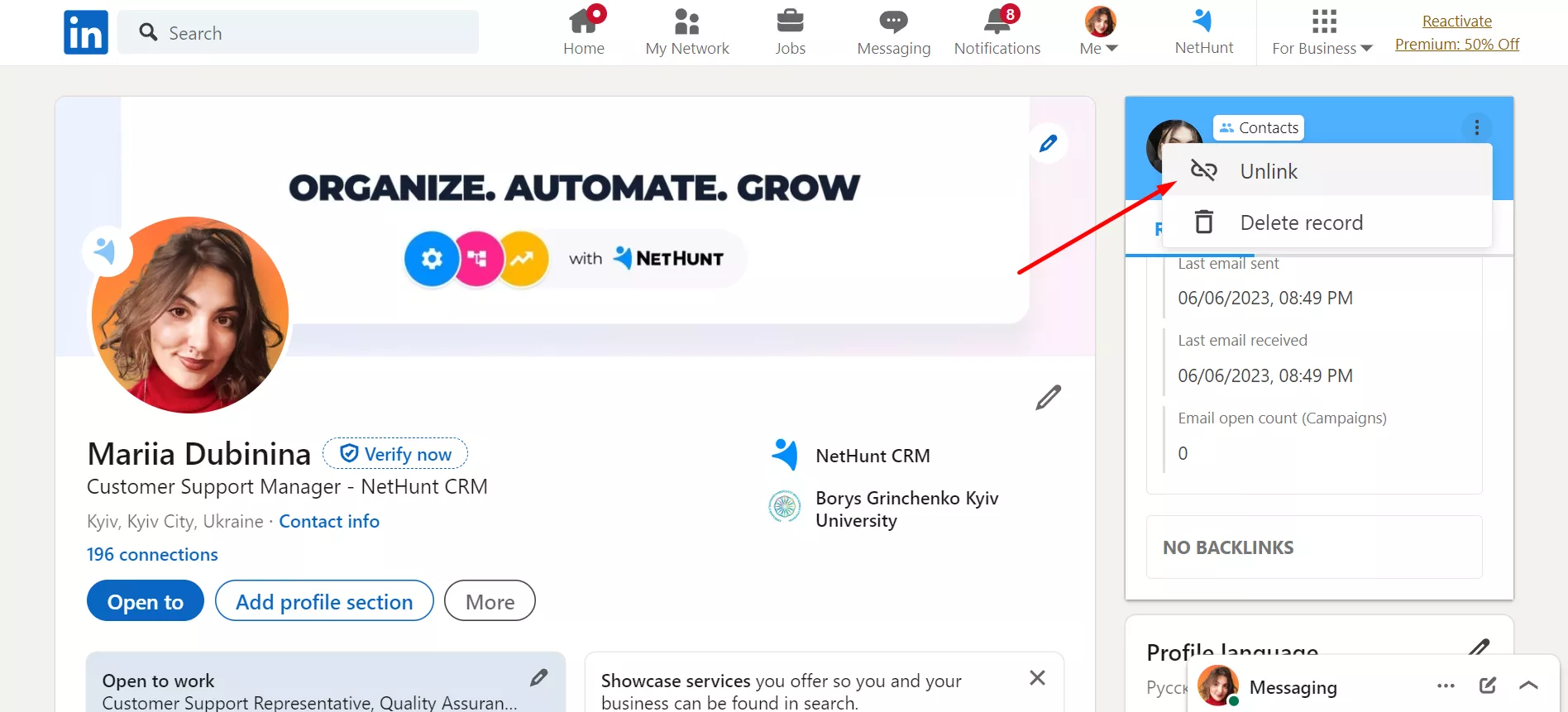This screenshot has height=712, width=1568.
Task: Click the NetHunt badge on profile photo
Action: [x=106, y=251]
